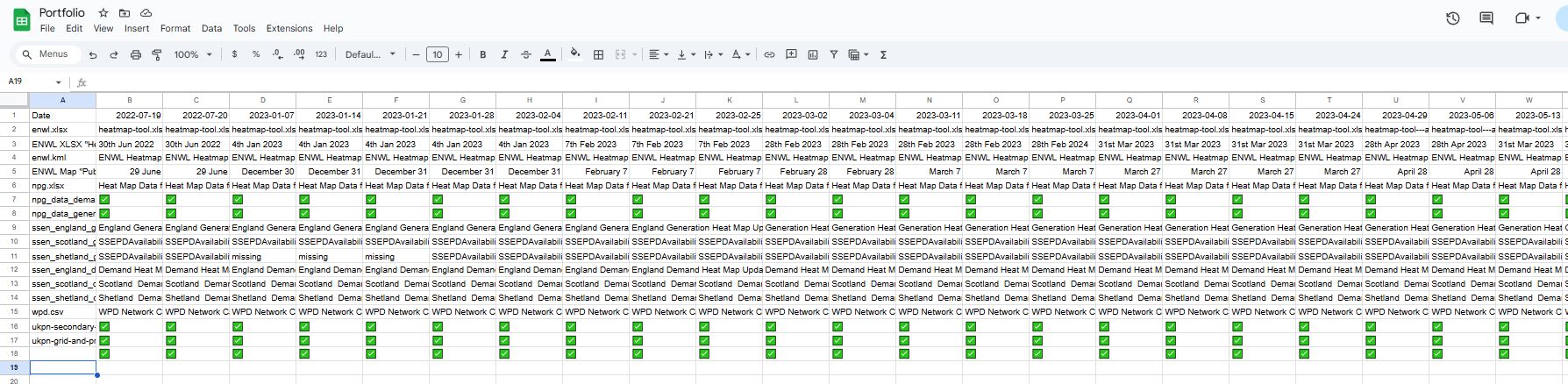Open the version history clock icon

click(1453, 18)
